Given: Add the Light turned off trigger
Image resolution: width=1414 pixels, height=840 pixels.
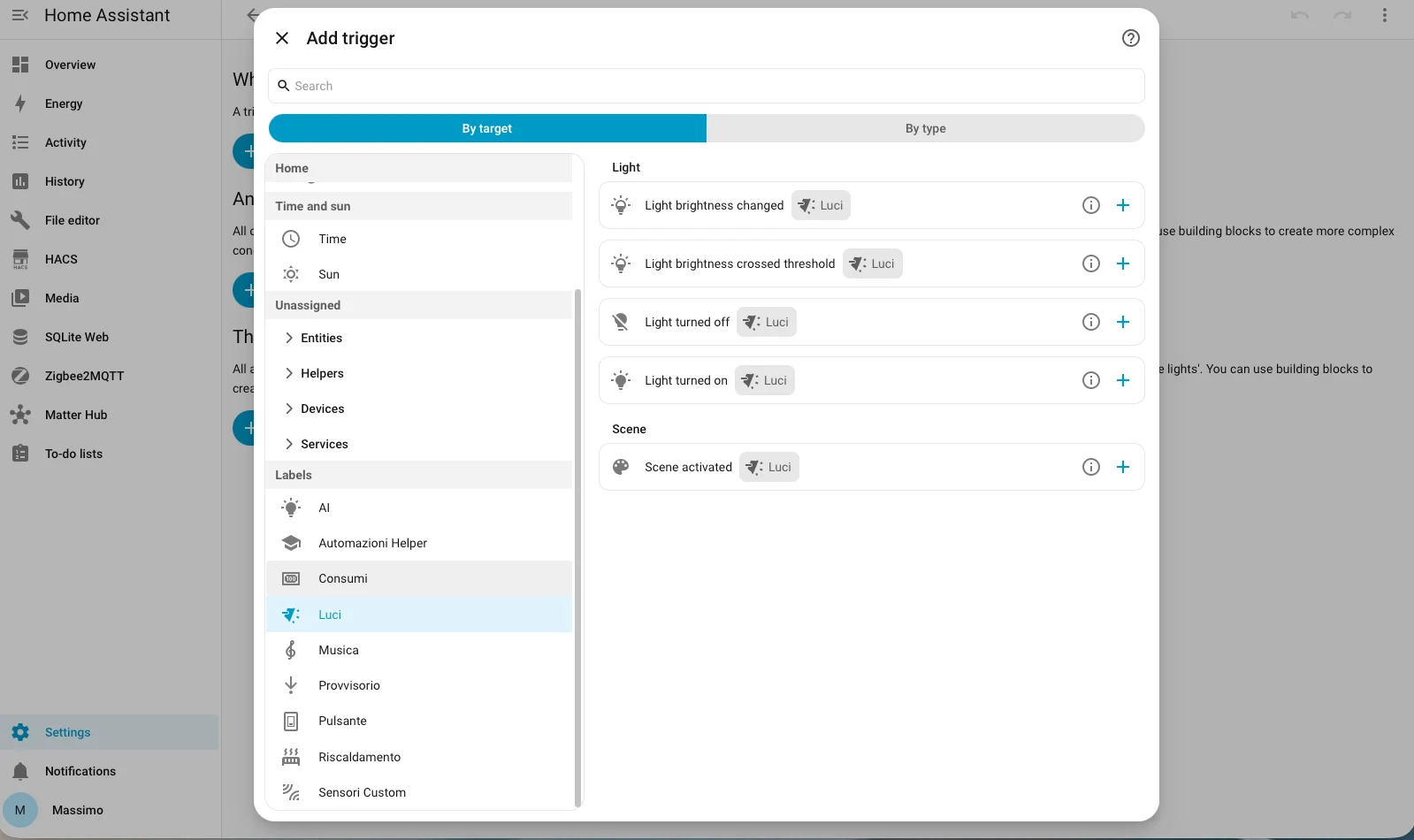Looking at the screenshot, I should (x=1122, y=322).
